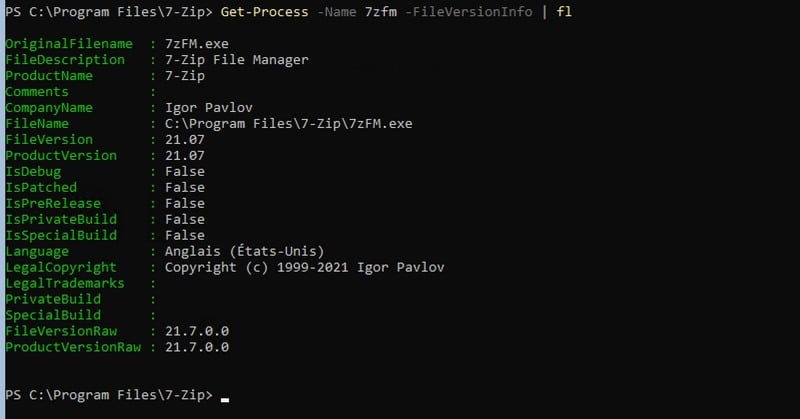Select the OriginalFilename property label
800x419 pixels.
click(69, 44)
